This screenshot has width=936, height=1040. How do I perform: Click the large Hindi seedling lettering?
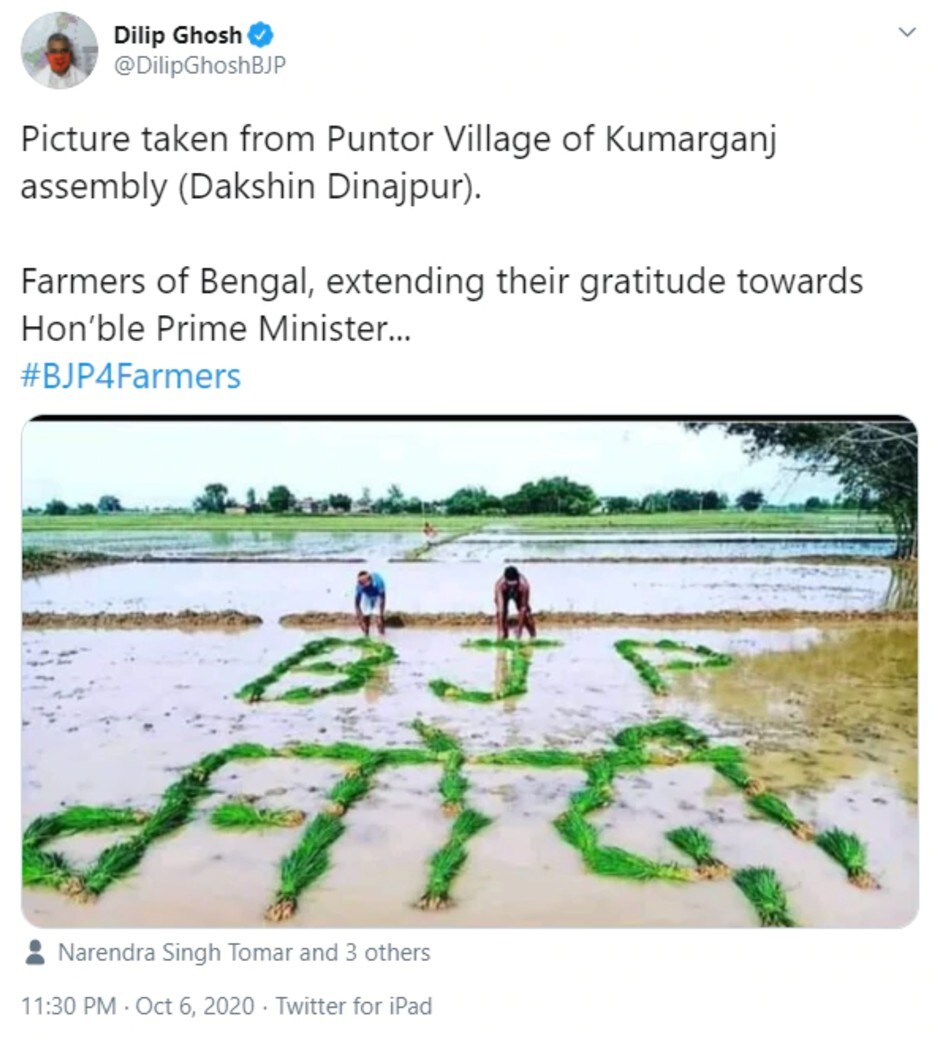click(451, 822)
